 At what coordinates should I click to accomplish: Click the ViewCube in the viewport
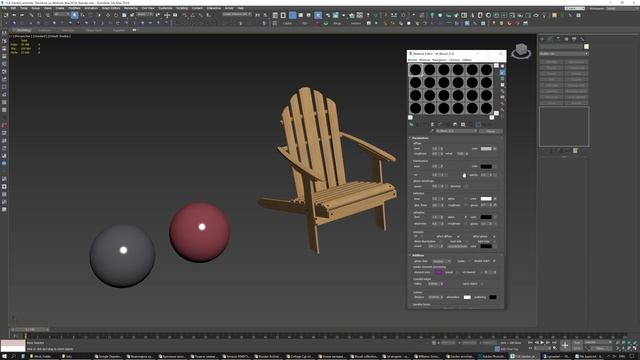click(521, 51)
